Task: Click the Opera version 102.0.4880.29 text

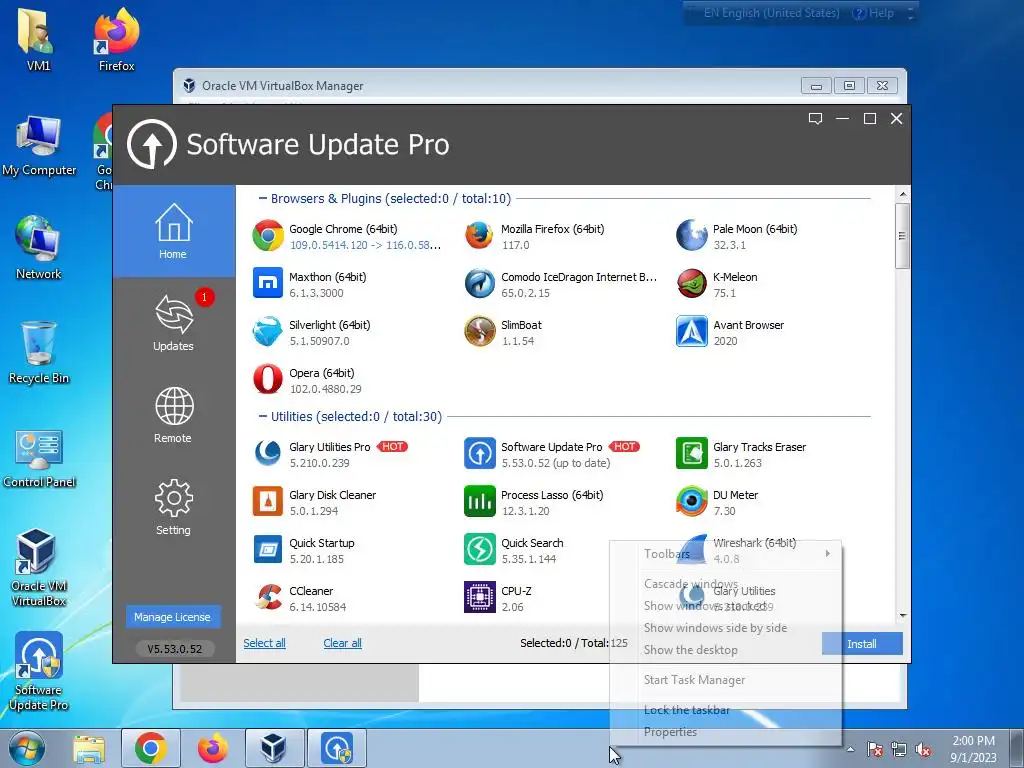Action: [x=325, y=389]
